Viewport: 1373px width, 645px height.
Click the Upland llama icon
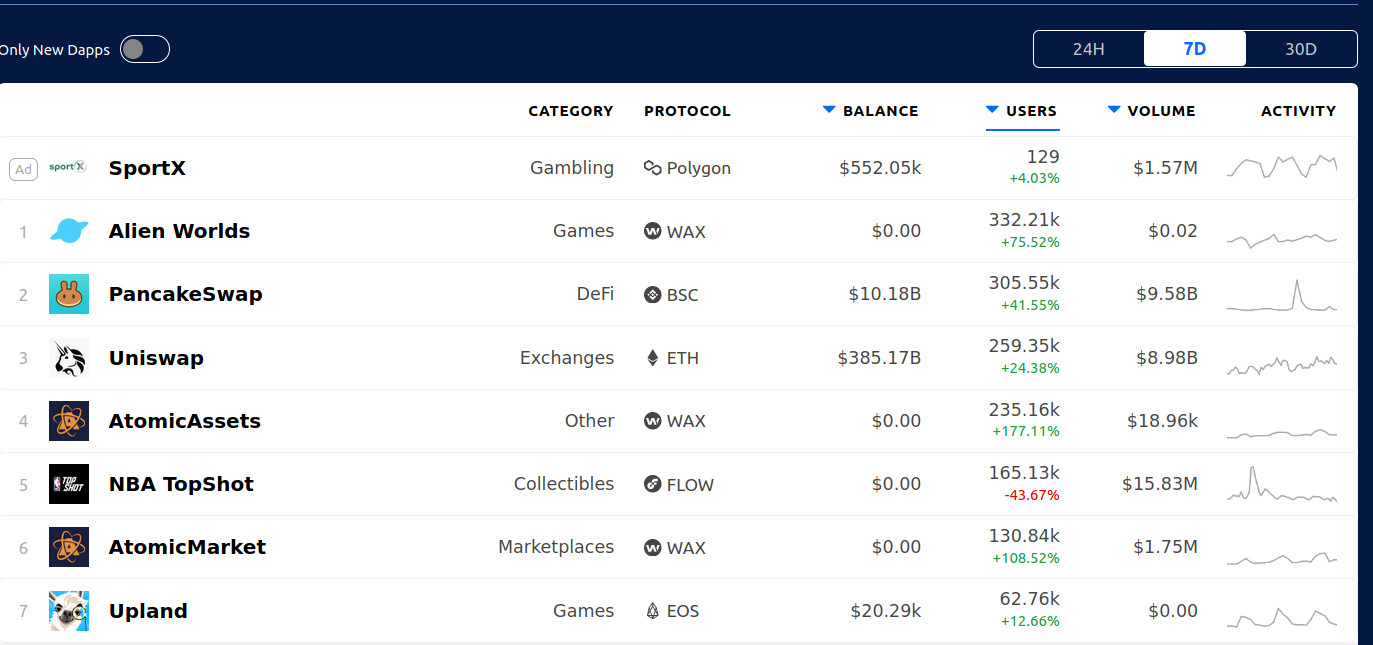coord(69,611)
